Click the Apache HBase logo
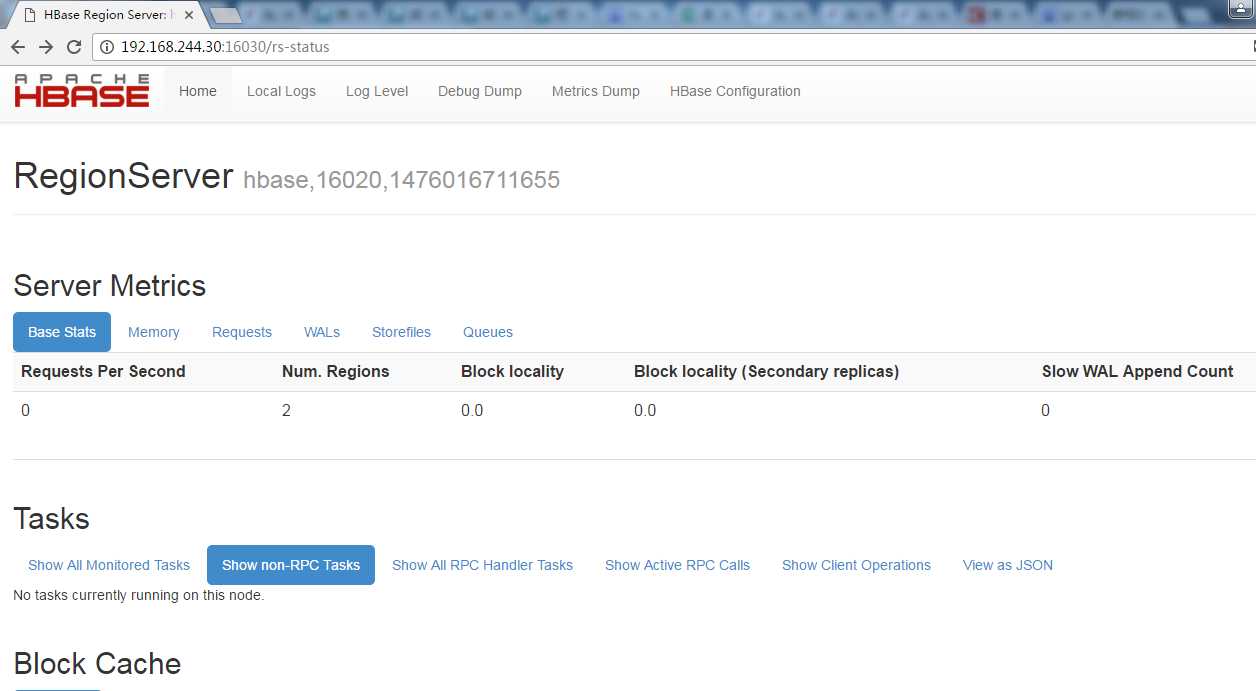This screenshot has height=691, width=1256. click(82, 91)
